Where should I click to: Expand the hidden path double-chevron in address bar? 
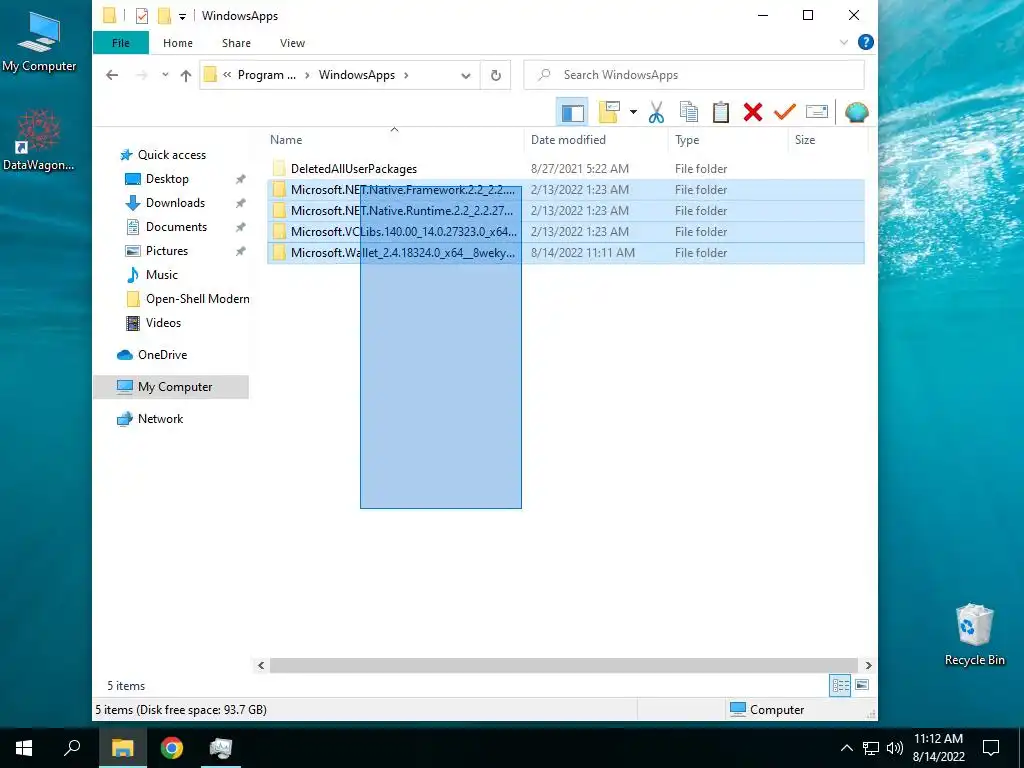pos(227,75)
